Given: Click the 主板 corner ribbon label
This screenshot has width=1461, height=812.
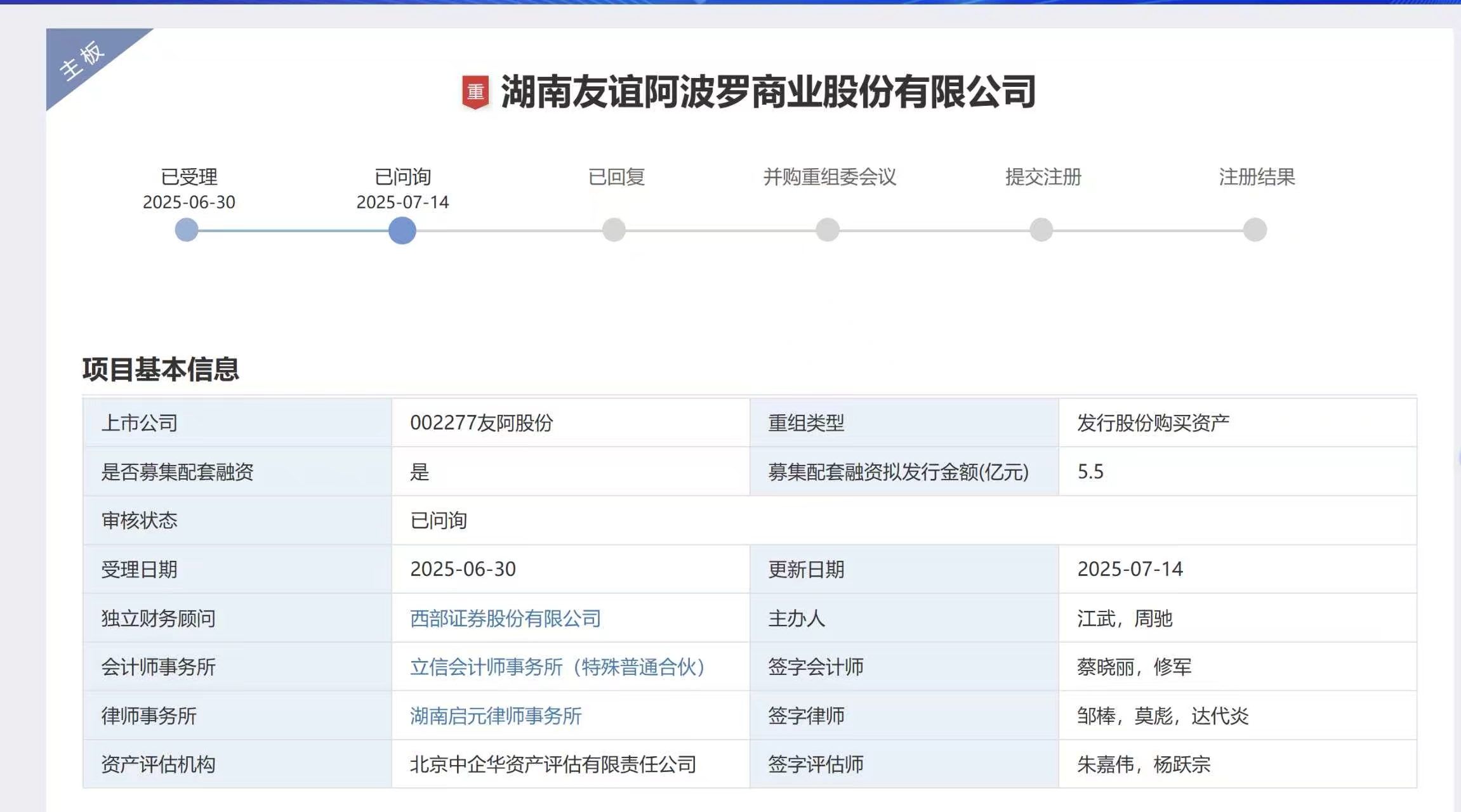Looking at the screenshot, I should (x=83, y=60).
